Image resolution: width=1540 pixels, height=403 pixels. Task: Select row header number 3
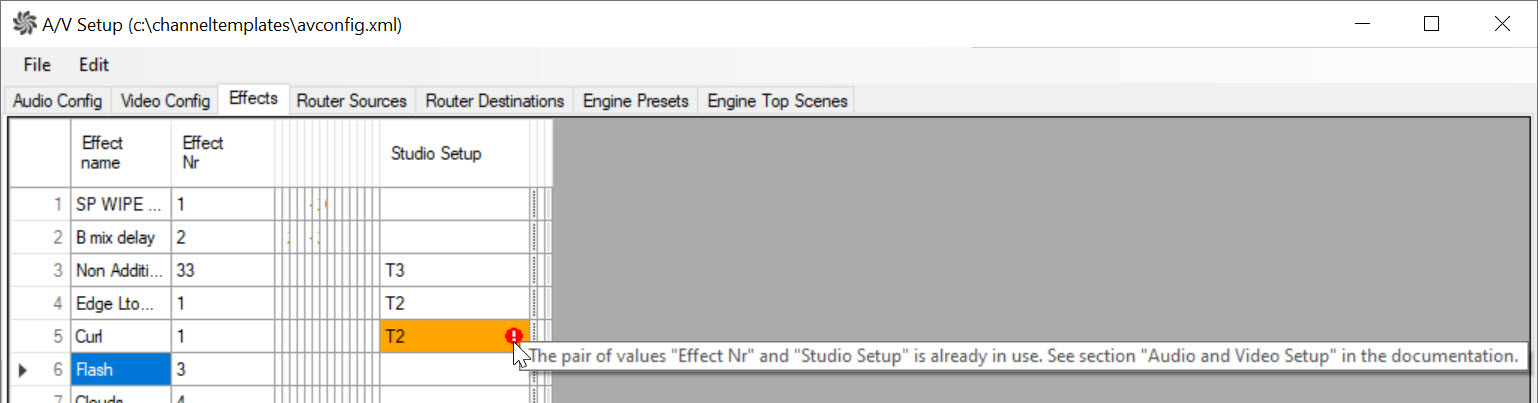(40, 270)
